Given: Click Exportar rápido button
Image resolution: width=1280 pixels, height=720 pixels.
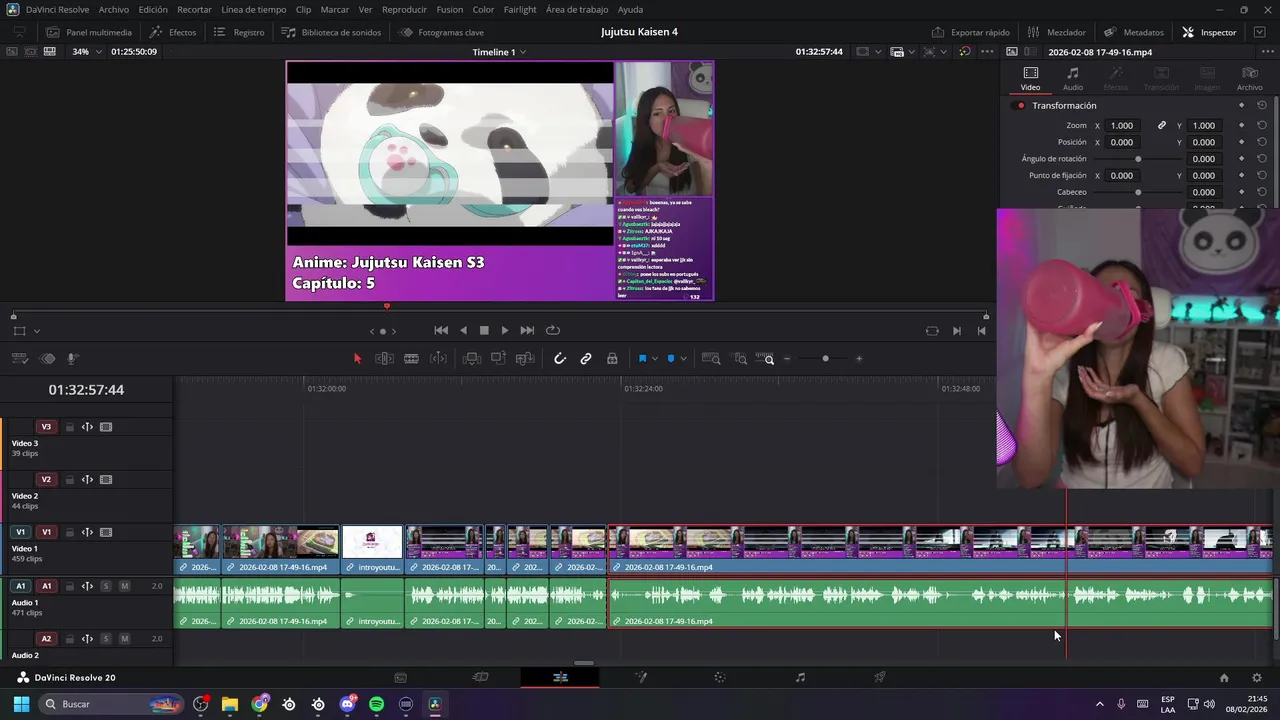Looking at the screenshot, I should pos(970,32).
